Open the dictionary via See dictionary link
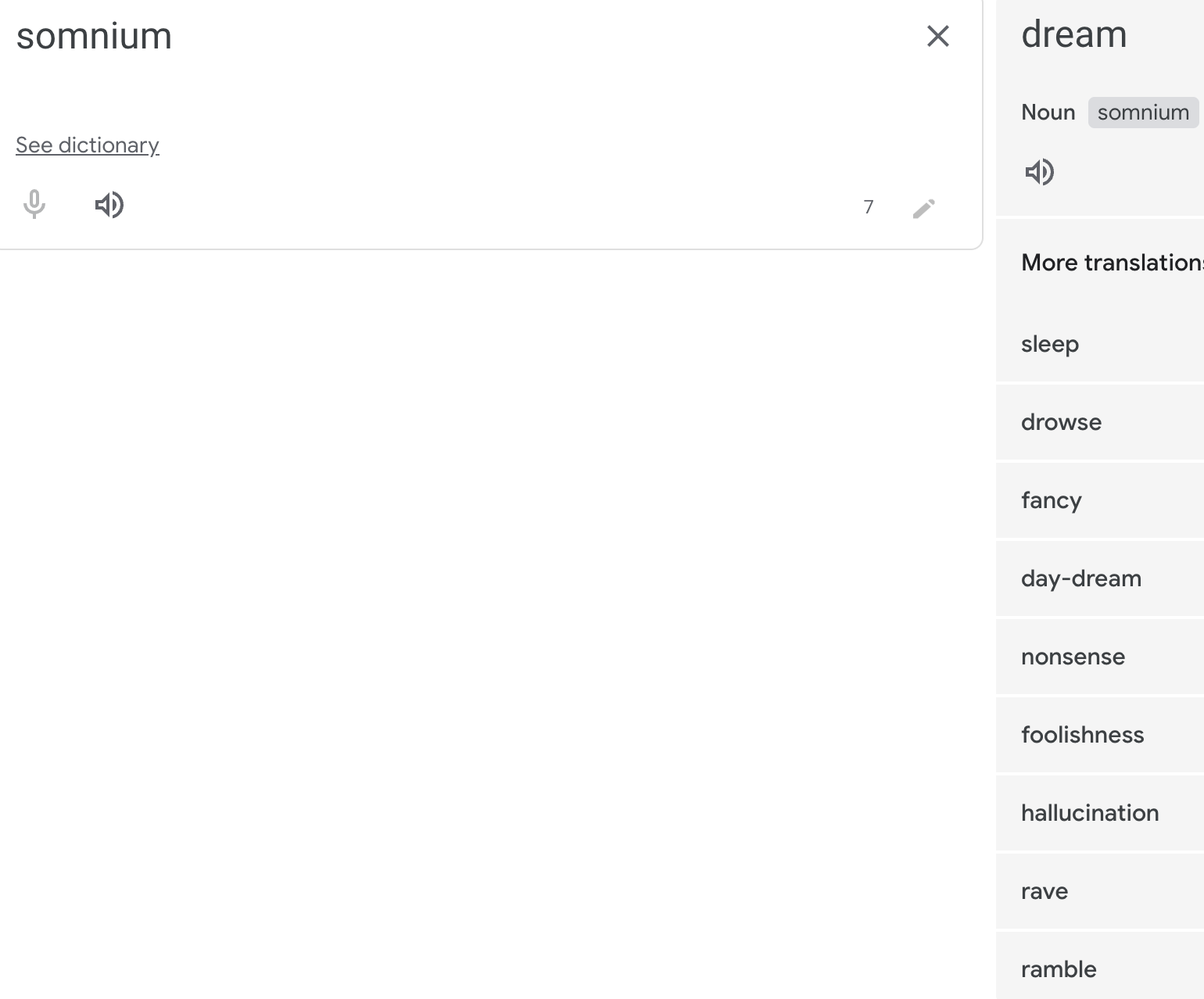Screen dimensions: 1204x999 [87, 145]
